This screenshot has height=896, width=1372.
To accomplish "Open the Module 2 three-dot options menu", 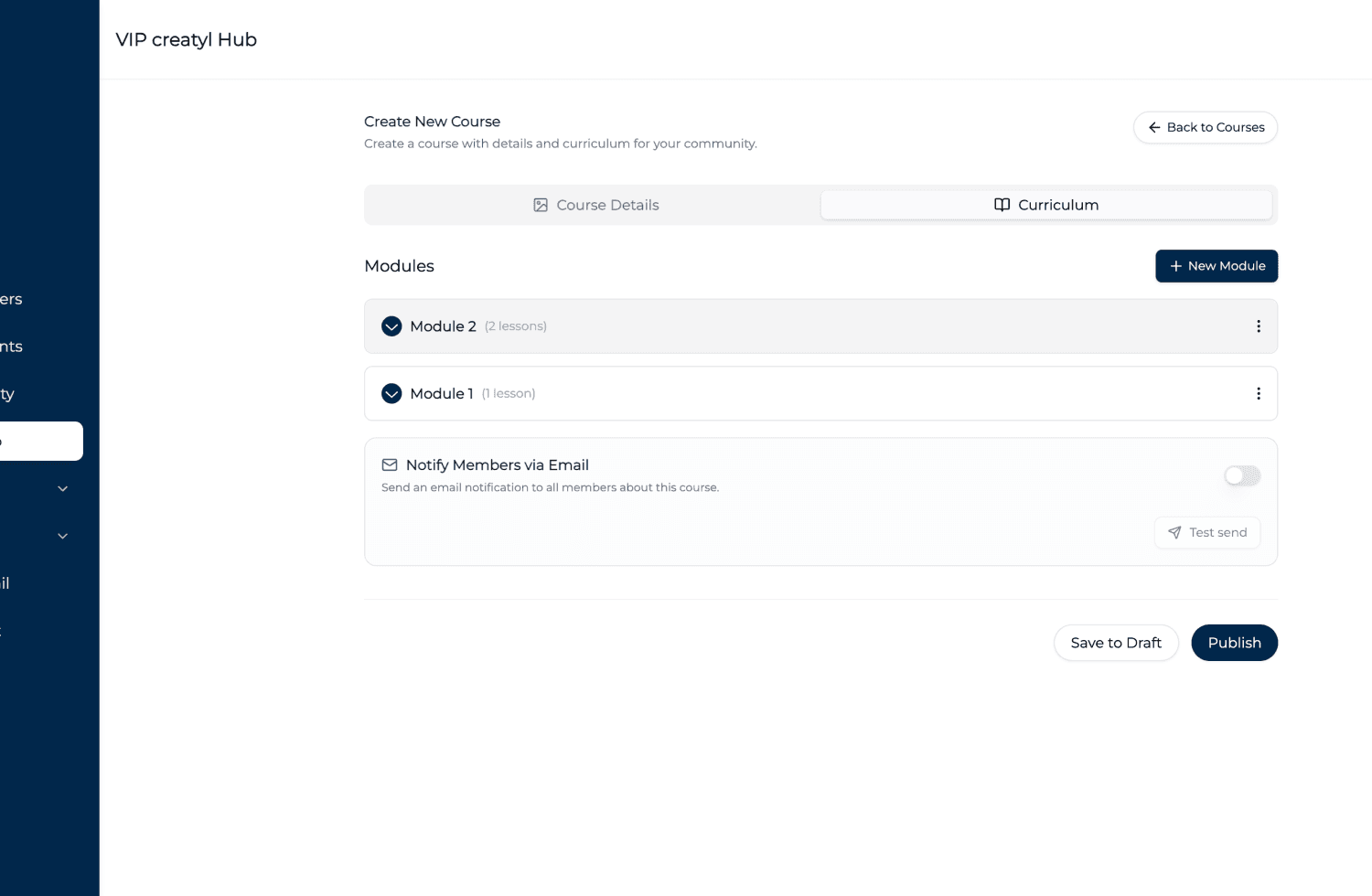I will click(1259, 326).
